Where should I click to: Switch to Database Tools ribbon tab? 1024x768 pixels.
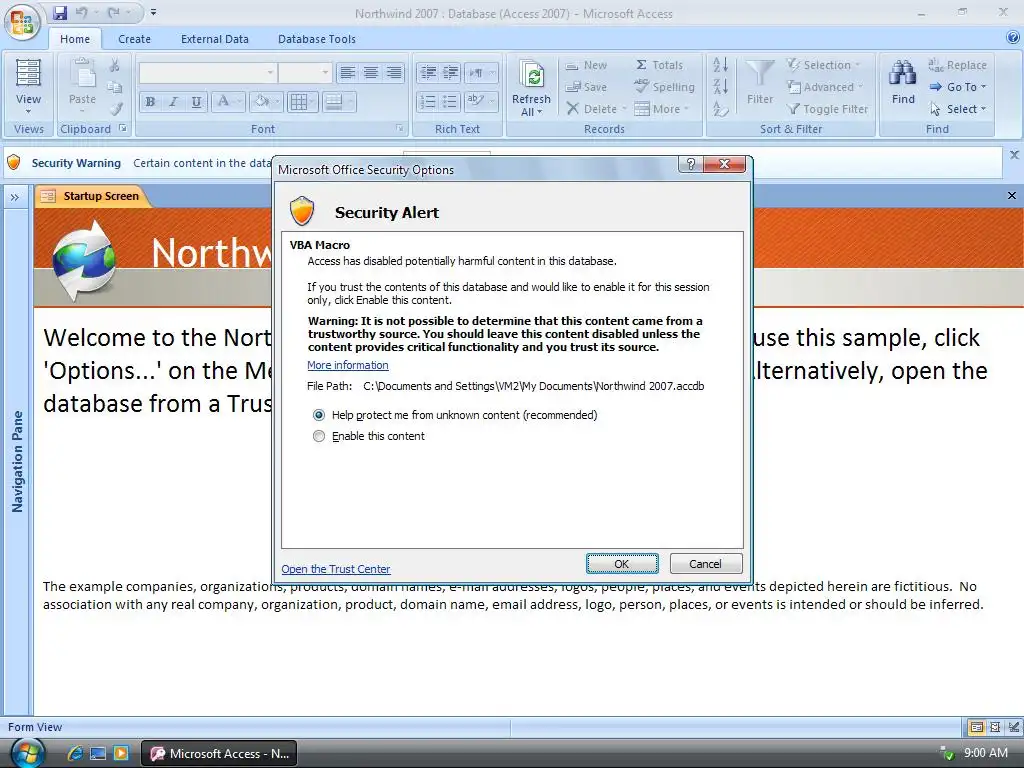(317, 39)
